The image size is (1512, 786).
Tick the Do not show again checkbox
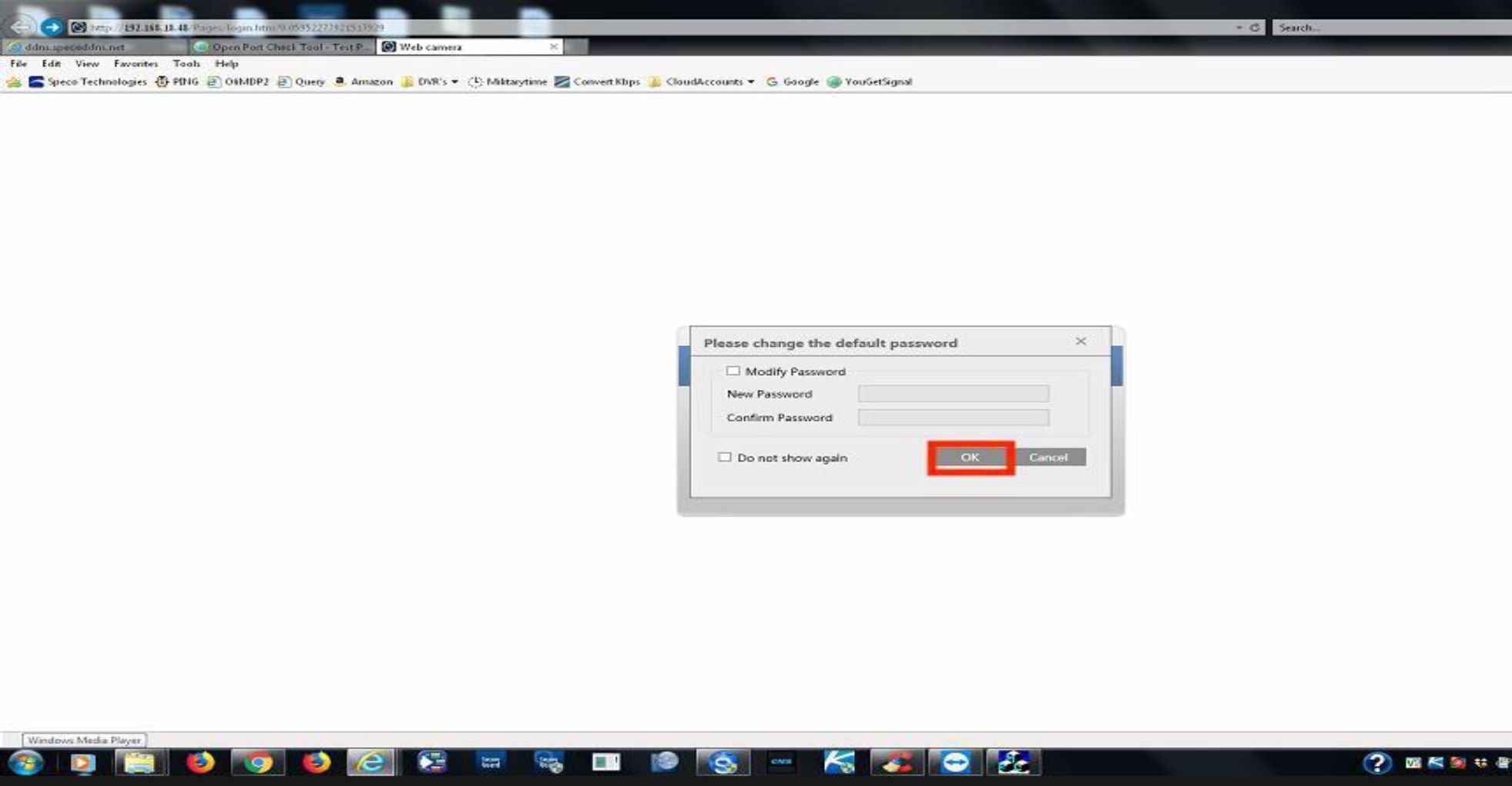point(725,458)
